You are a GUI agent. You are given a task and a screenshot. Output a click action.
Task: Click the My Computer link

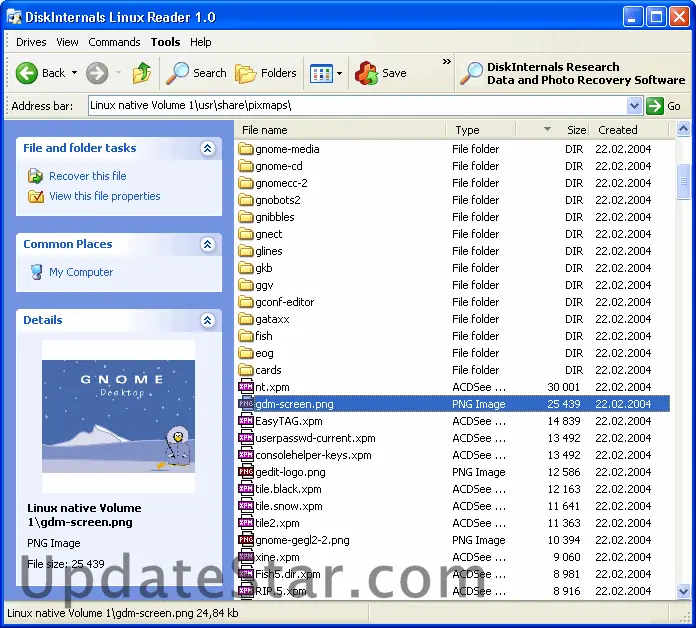click(x=81, y=272)
